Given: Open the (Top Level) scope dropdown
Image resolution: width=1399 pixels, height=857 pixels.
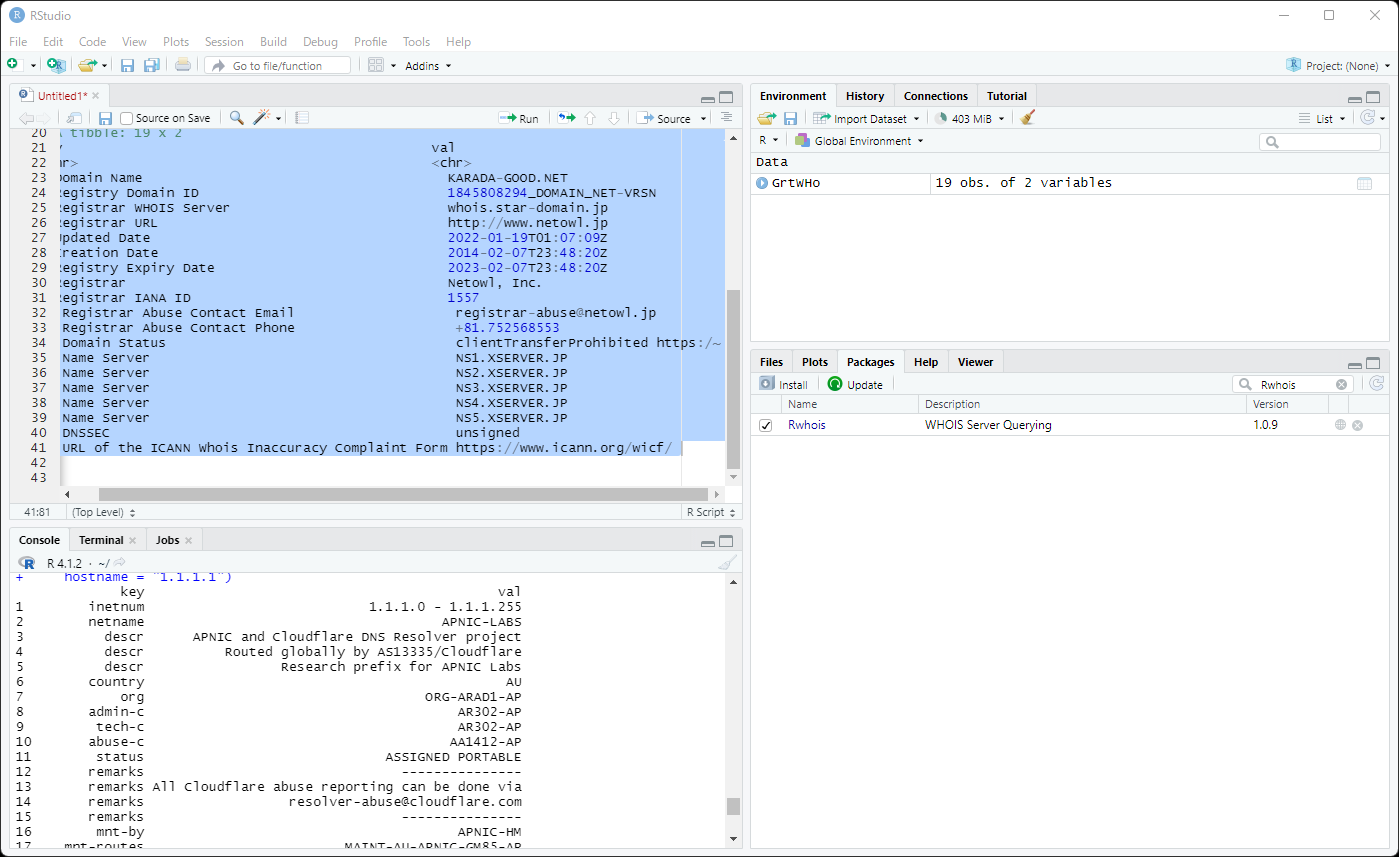Looking at the screenshot, I should [103, 512].
